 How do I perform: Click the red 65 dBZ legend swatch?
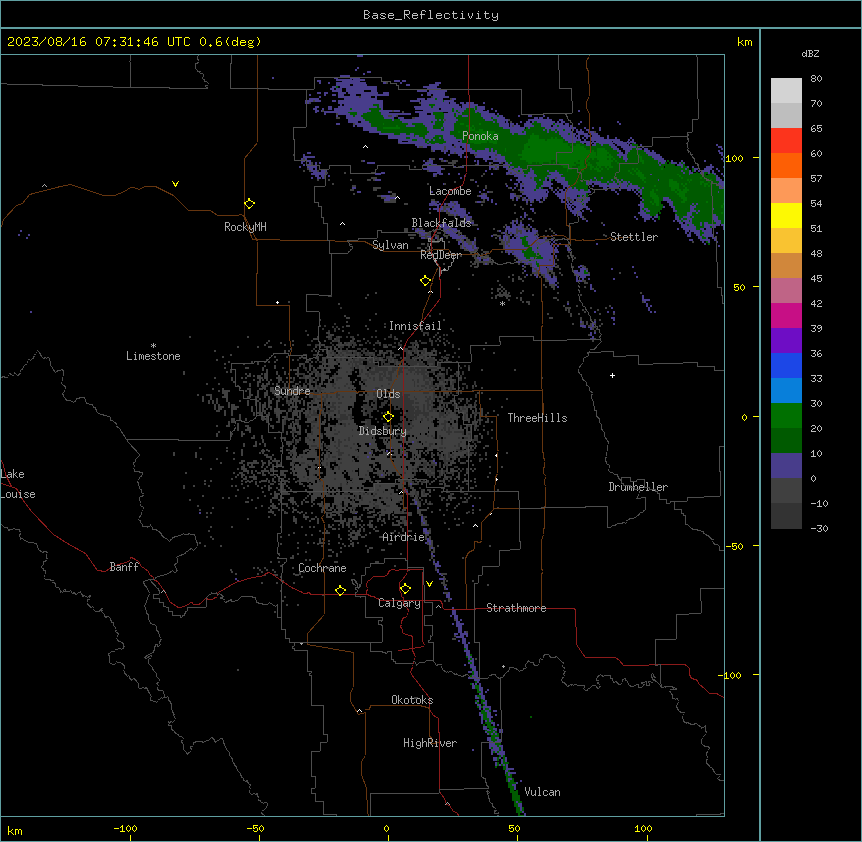click(x=786, y=141)
